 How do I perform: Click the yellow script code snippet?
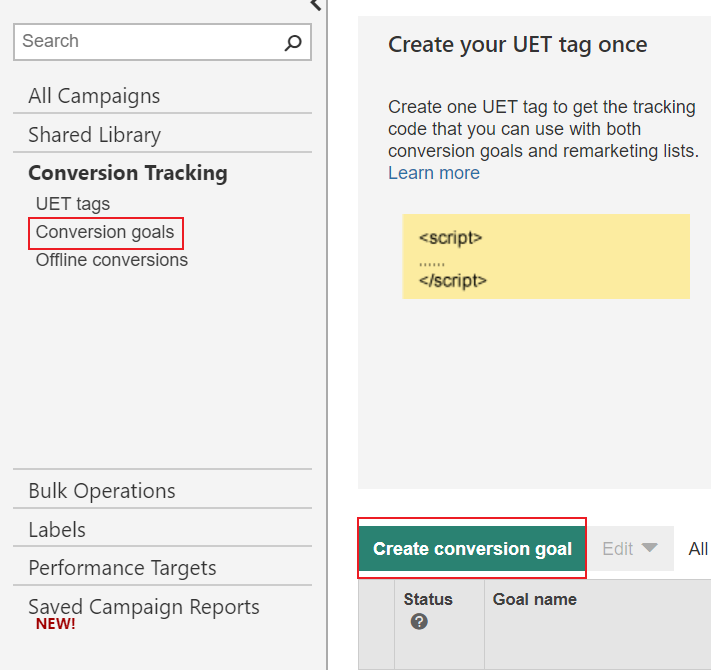[x=545, y=256]
